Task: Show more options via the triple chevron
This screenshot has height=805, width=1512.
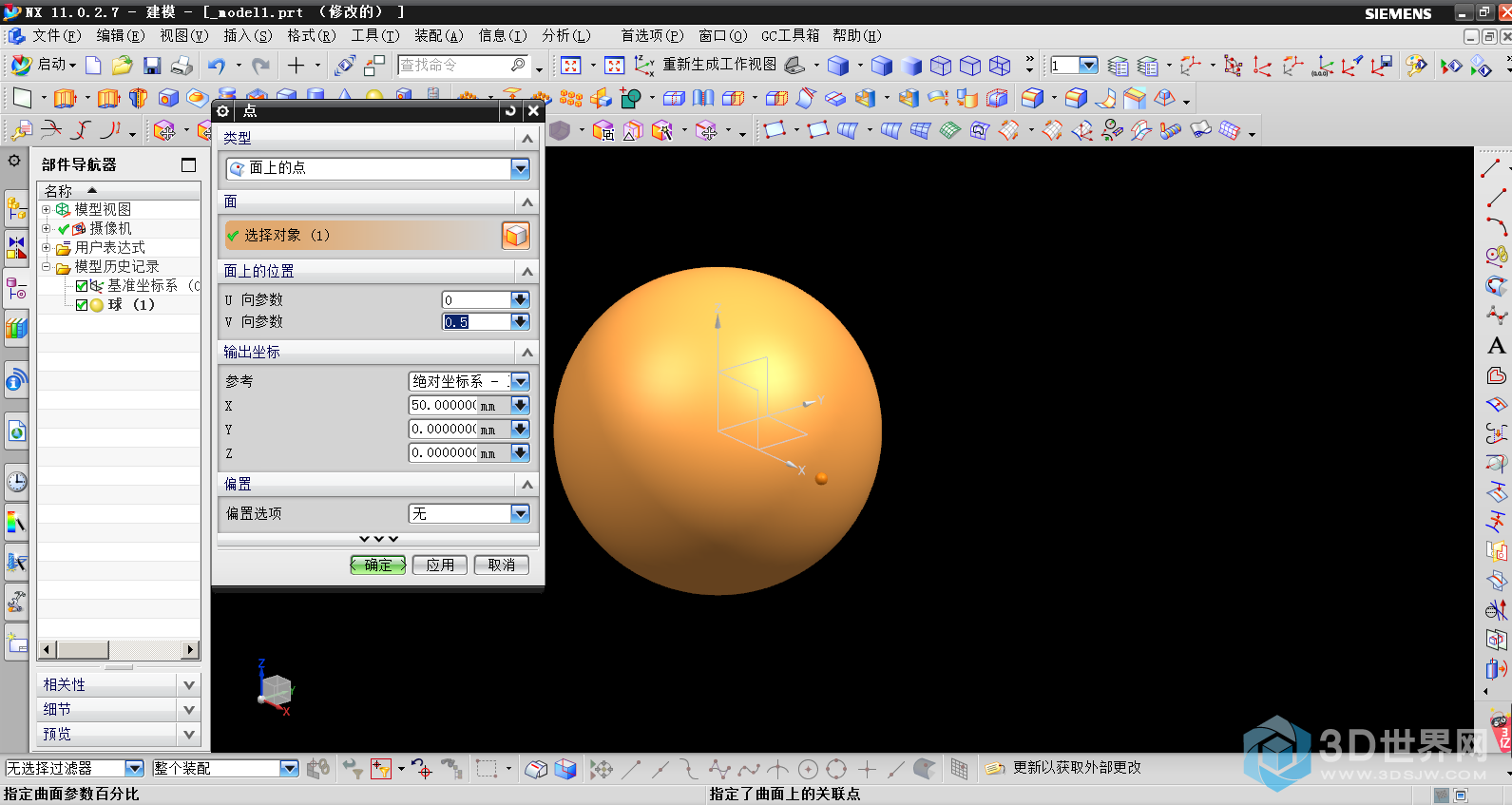Action: (x=378, y=539)
